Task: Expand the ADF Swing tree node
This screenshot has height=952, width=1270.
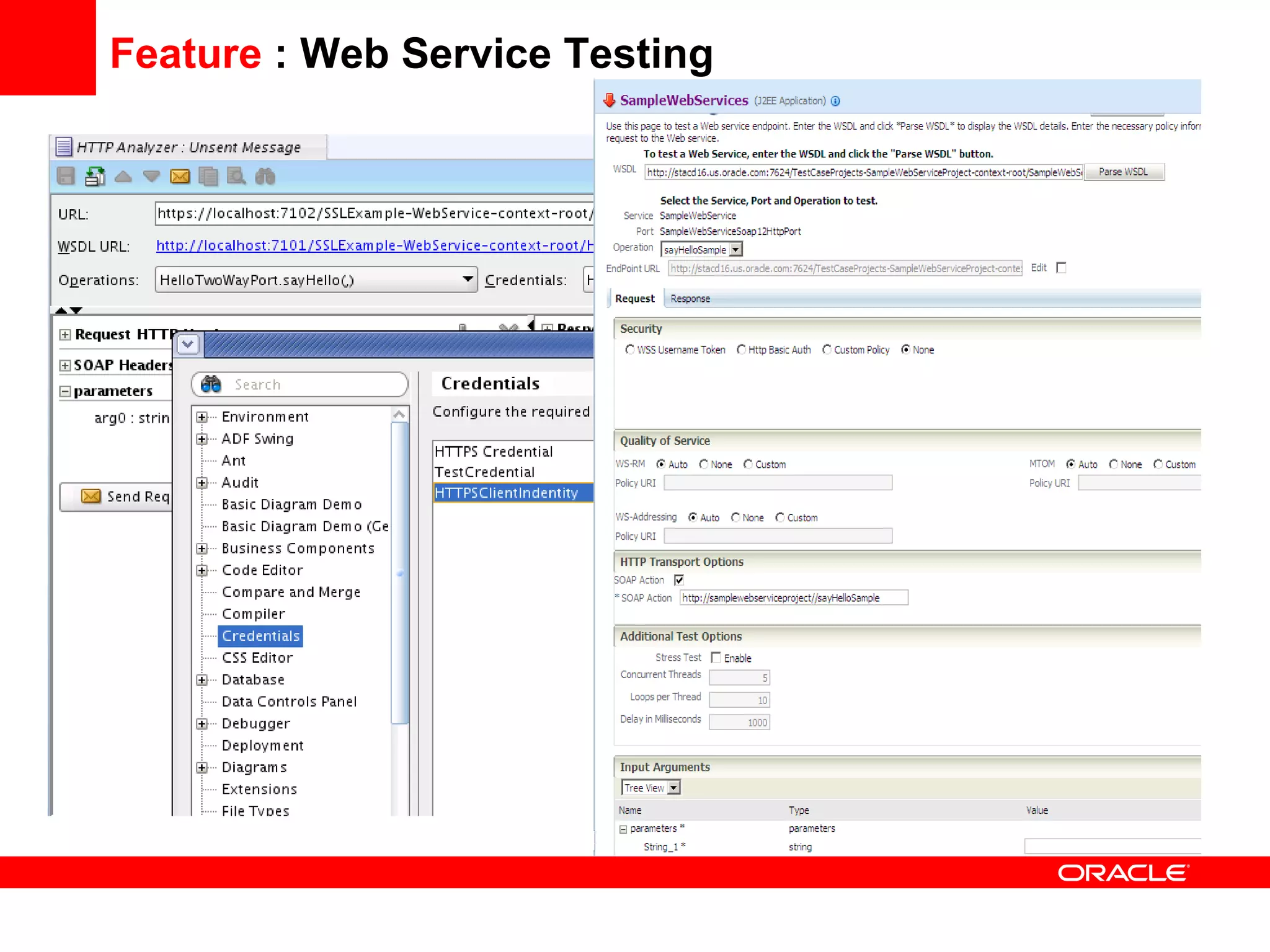Action: 202,439
